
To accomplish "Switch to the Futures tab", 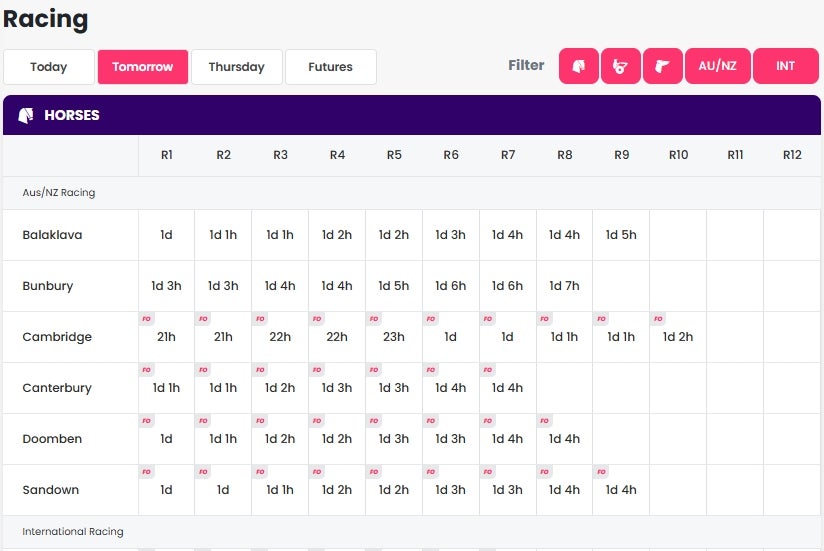I will point(331,67).
